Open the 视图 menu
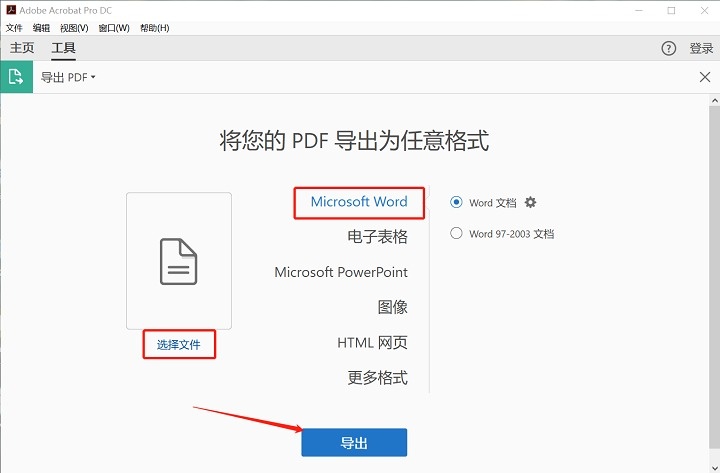This screenshot has width=720, height=473. (x=74, y=28)
